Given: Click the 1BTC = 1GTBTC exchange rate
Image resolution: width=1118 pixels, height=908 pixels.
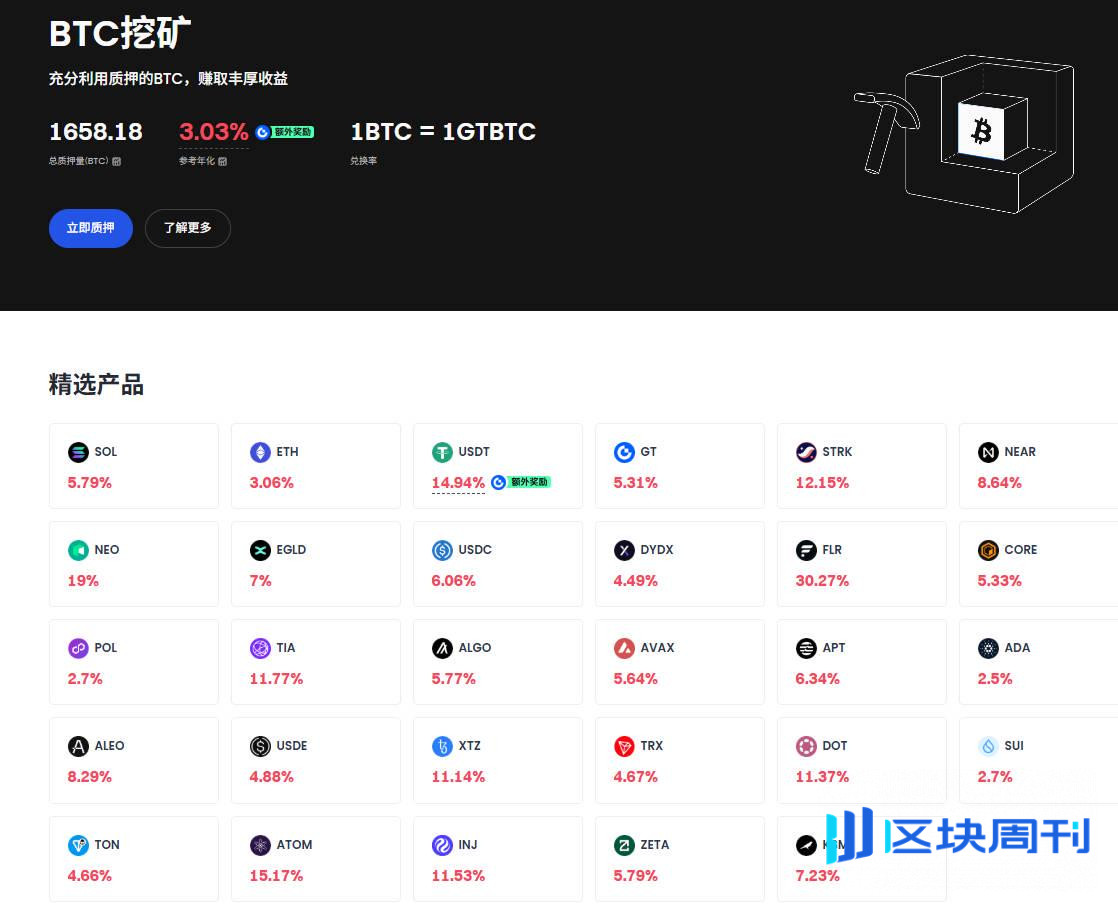Looking at the screenshot, I should (x=443, y=132).
